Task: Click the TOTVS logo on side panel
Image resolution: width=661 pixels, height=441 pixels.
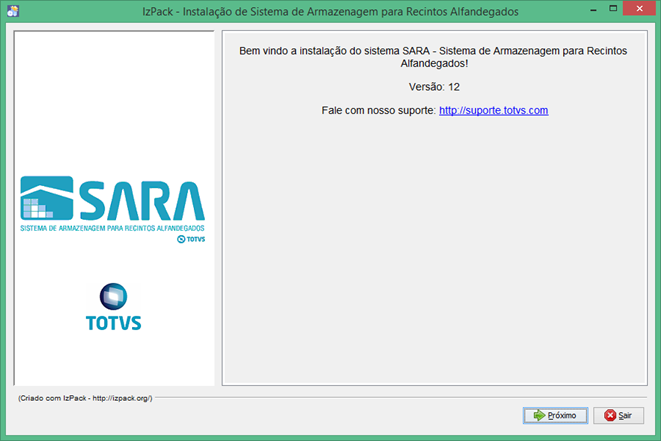Action: point(113,307)
